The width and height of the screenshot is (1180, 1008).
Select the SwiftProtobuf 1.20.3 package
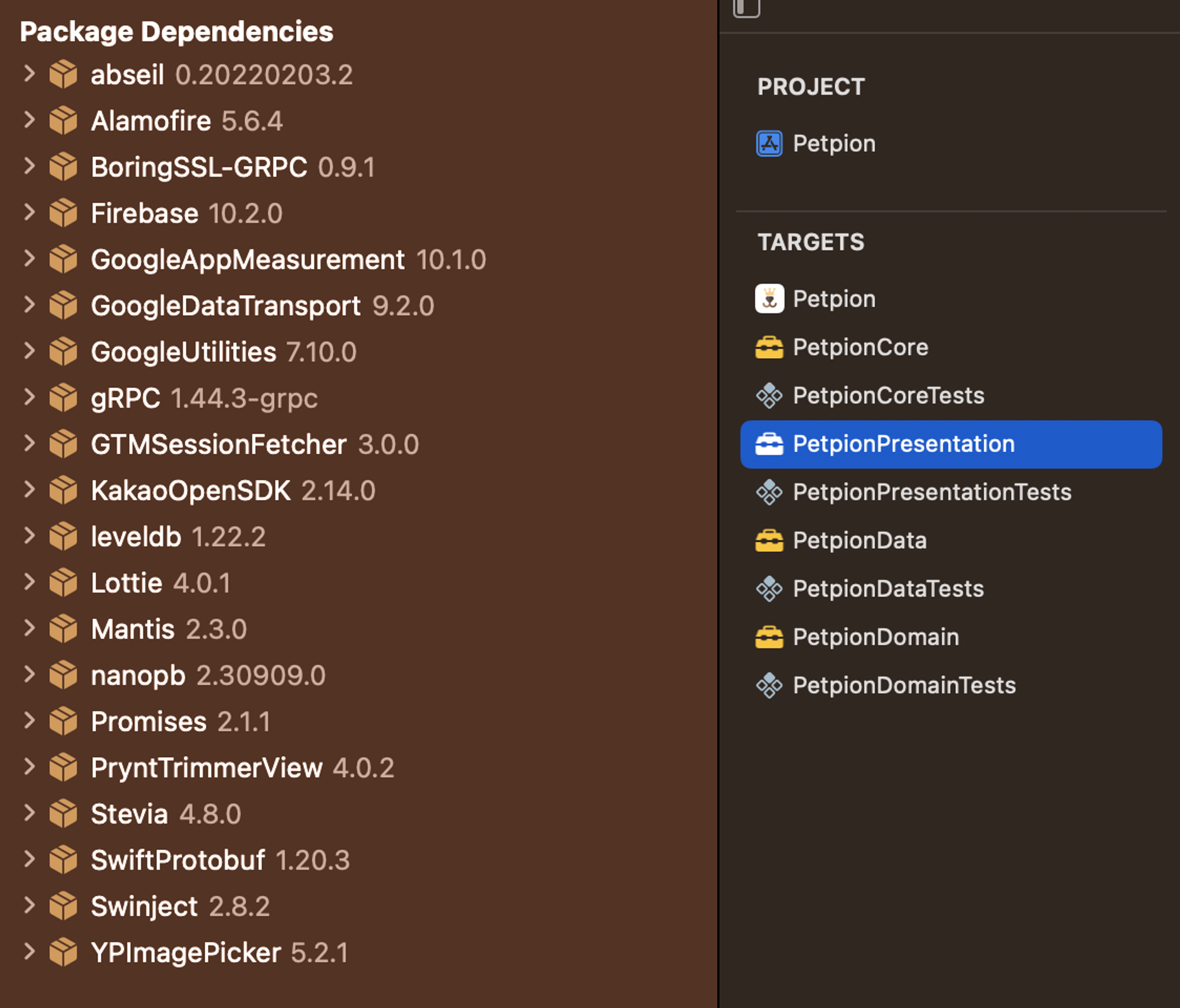[178, 860]
